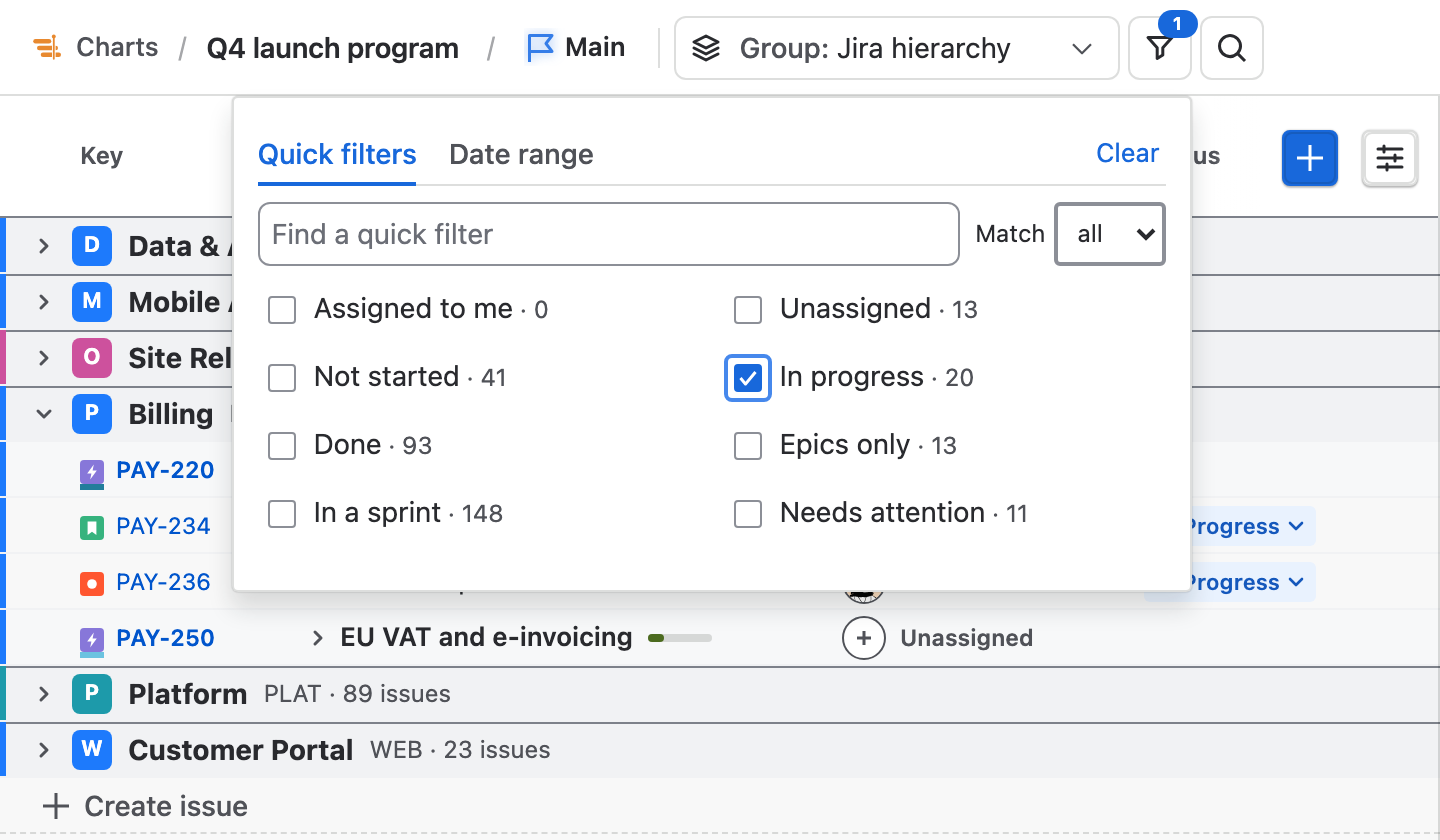Check the Not started filter
Screen dimensions: 1440x840
[282, 378]
